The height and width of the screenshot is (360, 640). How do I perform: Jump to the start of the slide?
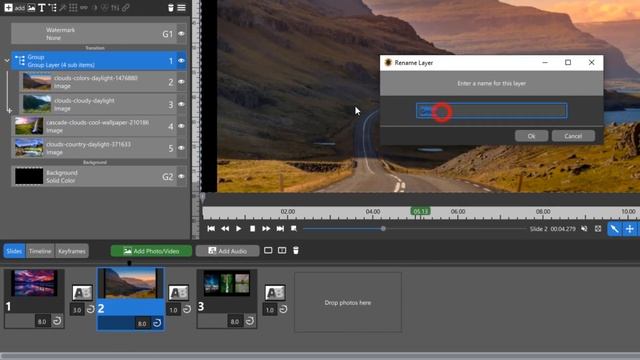pyautogui.click(x=211, y=229)
